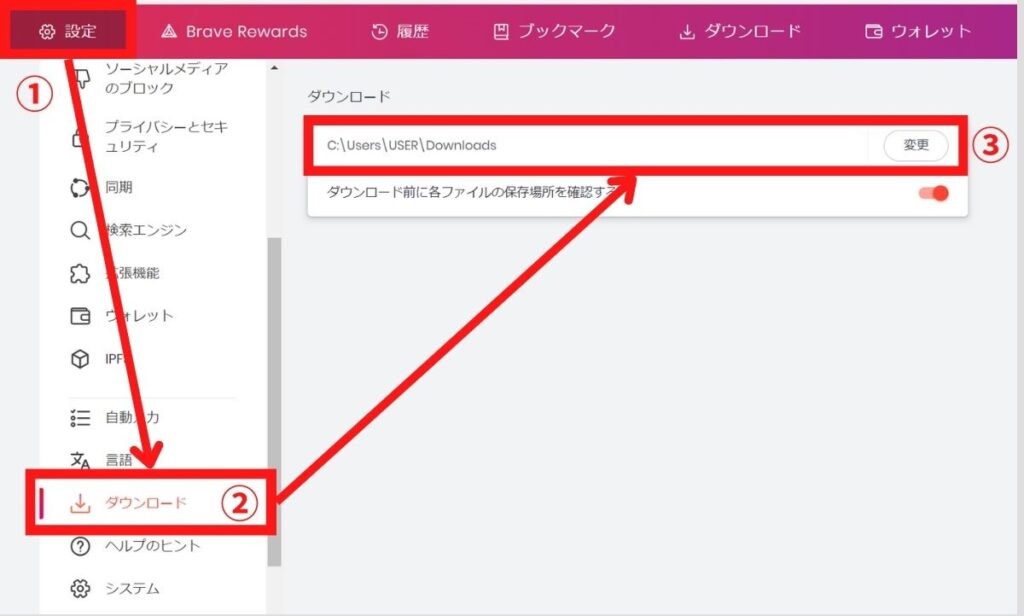
Task: Toggle ダウンロード前に各ファイルの保存場所を確認する switch
Action: click(933, 193)
